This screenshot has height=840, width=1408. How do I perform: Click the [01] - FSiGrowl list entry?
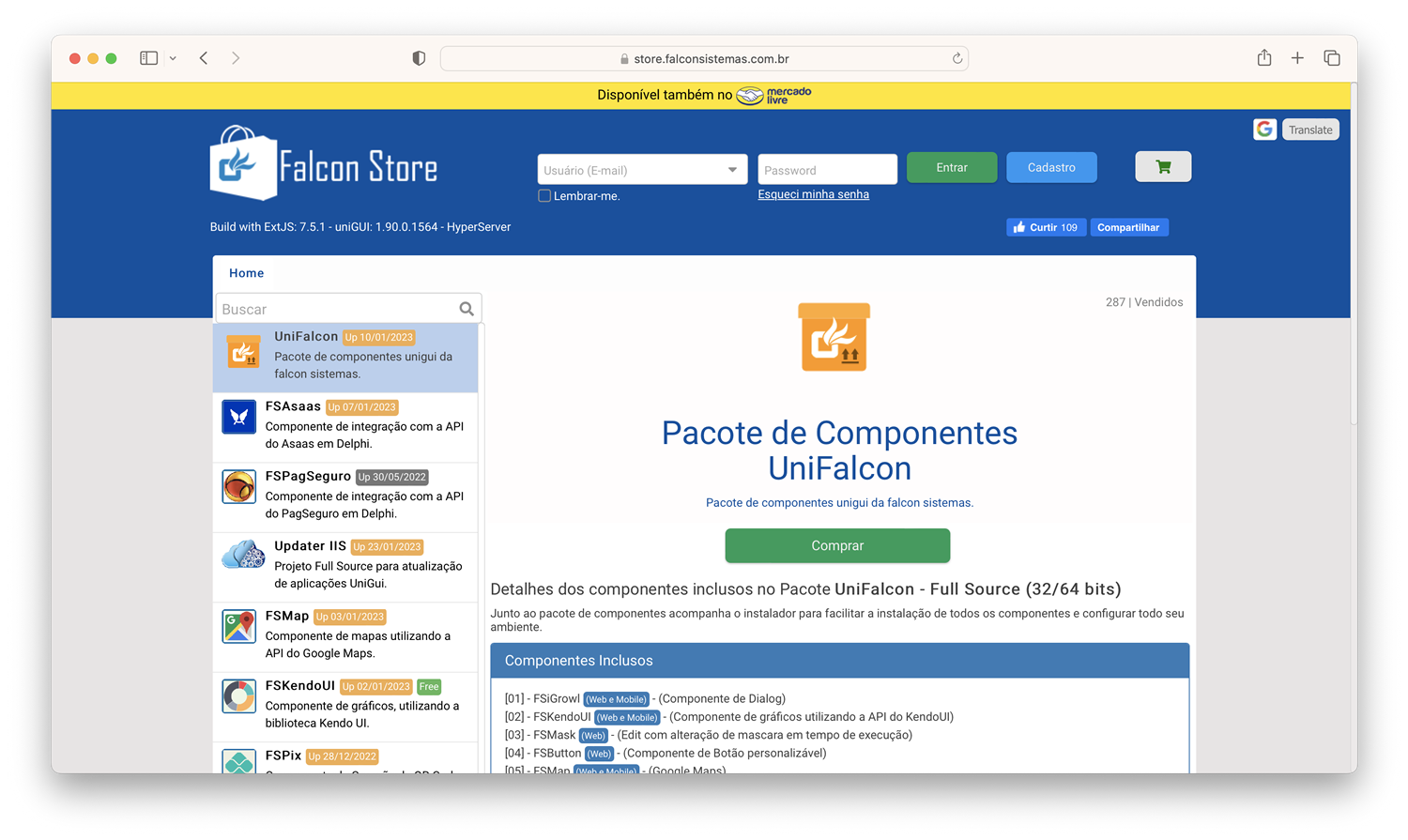click(x=645, y=698)
